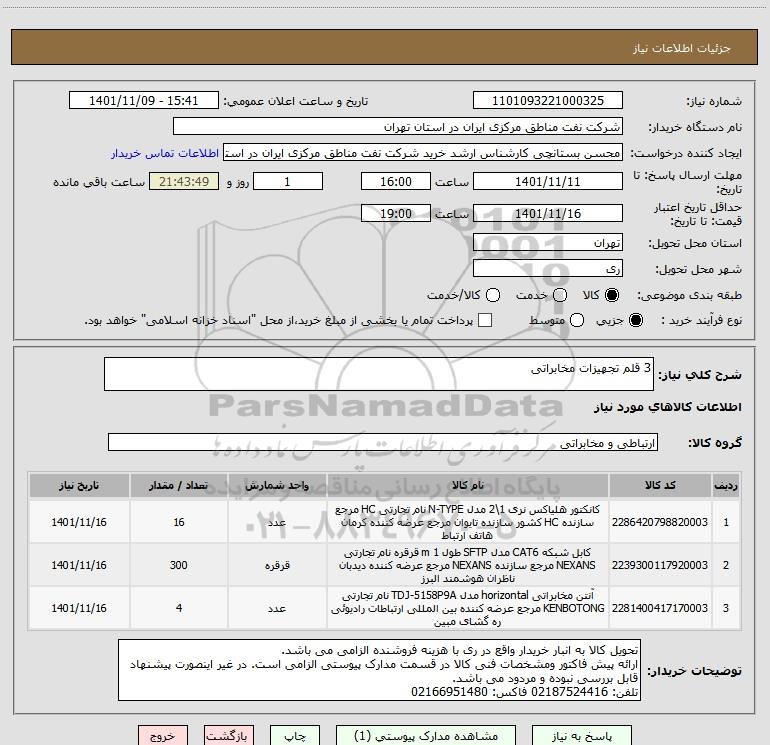Click the general description field 3 قلم تجهیزات مخابراتی

coord(379,374)
